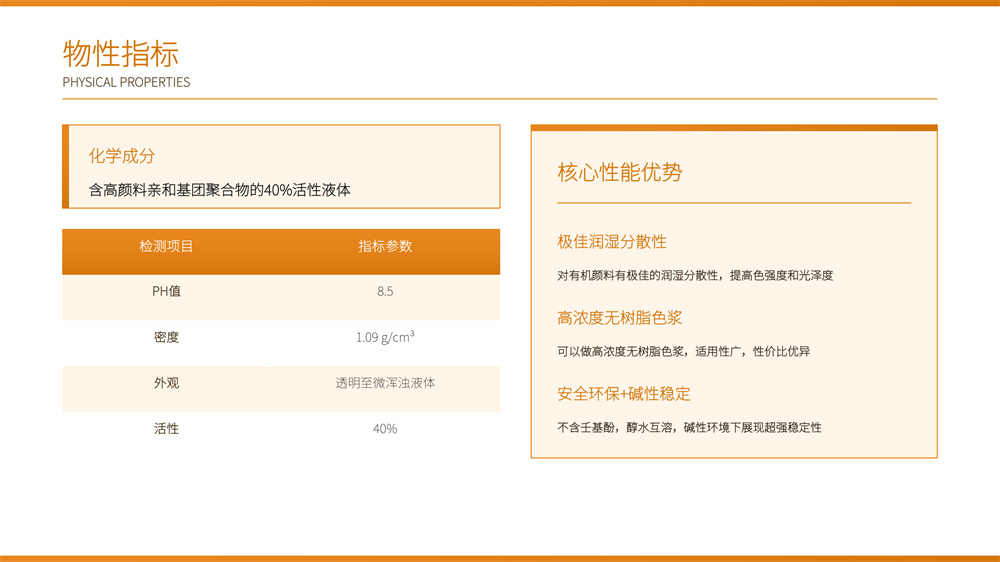
Task: Select the 密度 row label
Action: [x=166, y=337]
